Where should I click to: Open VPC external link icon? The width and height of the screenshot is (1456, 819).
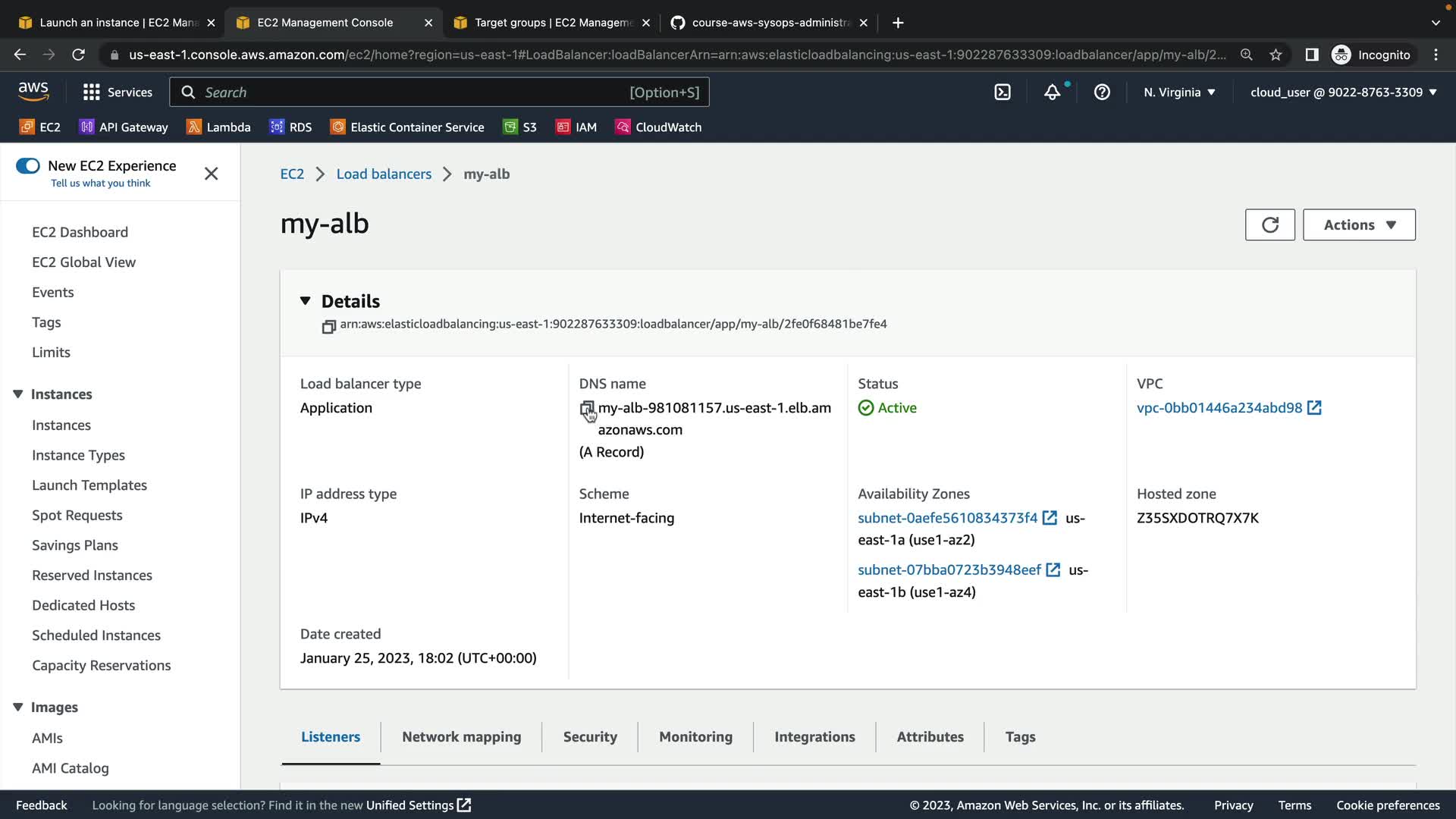1314,408
